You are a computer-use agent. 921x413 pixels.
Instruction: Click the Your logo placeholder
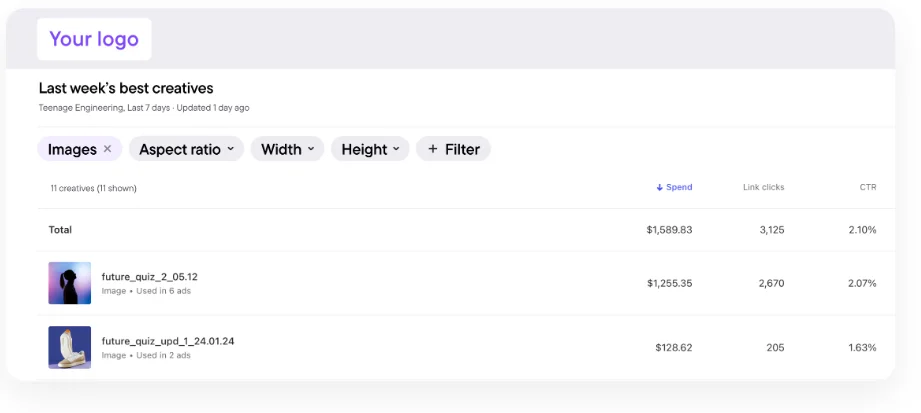(94, 39)
